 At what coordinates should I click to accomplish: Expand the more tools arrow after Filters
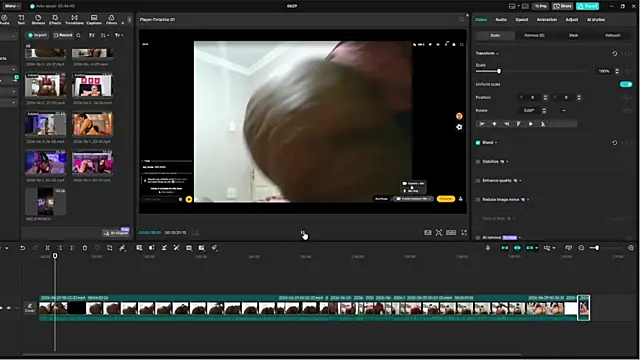(x=129, y=20)
